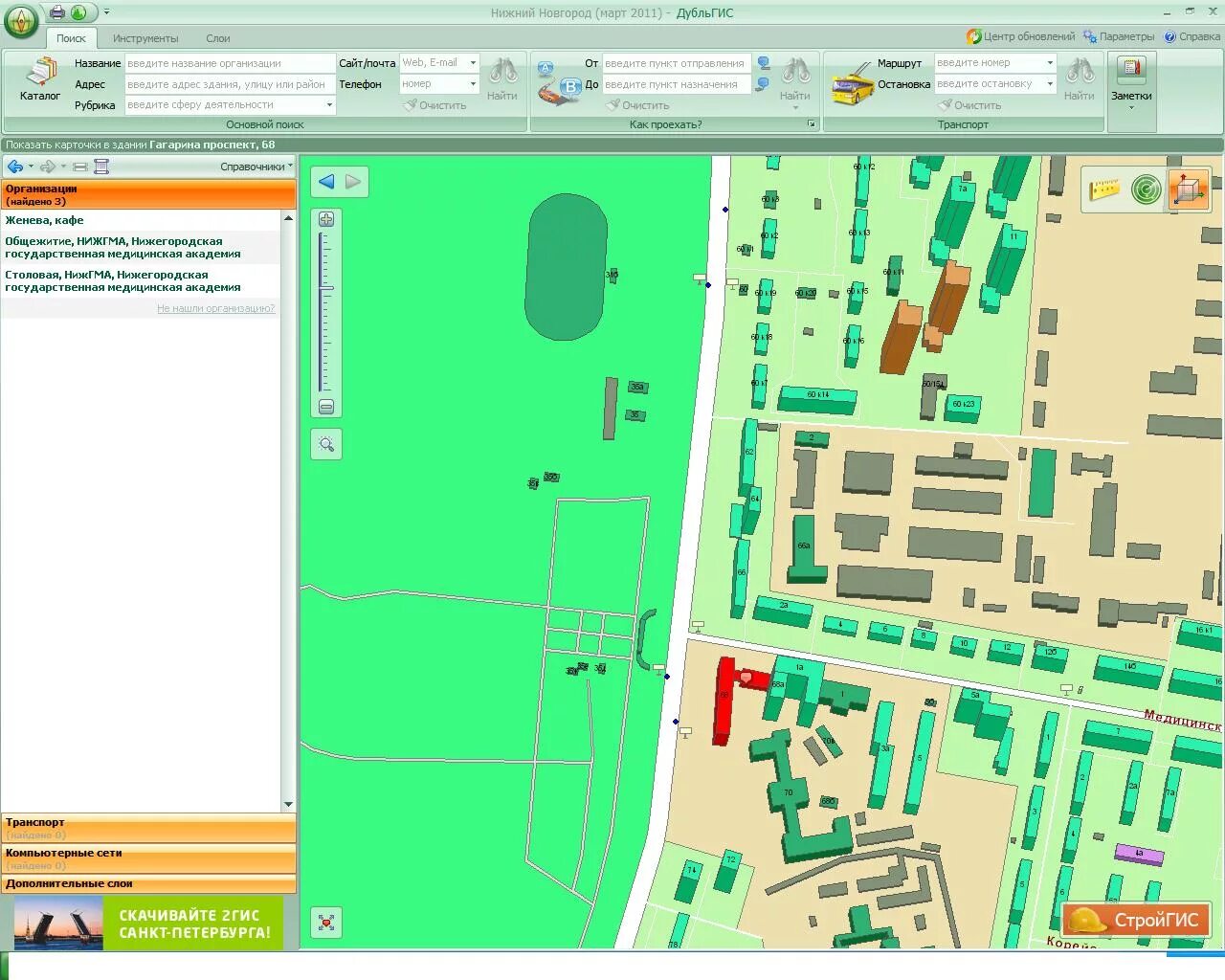Click the fit-to-screen map extent icon
Viewport: 1225px width, 980px height.
click(326, 923)
